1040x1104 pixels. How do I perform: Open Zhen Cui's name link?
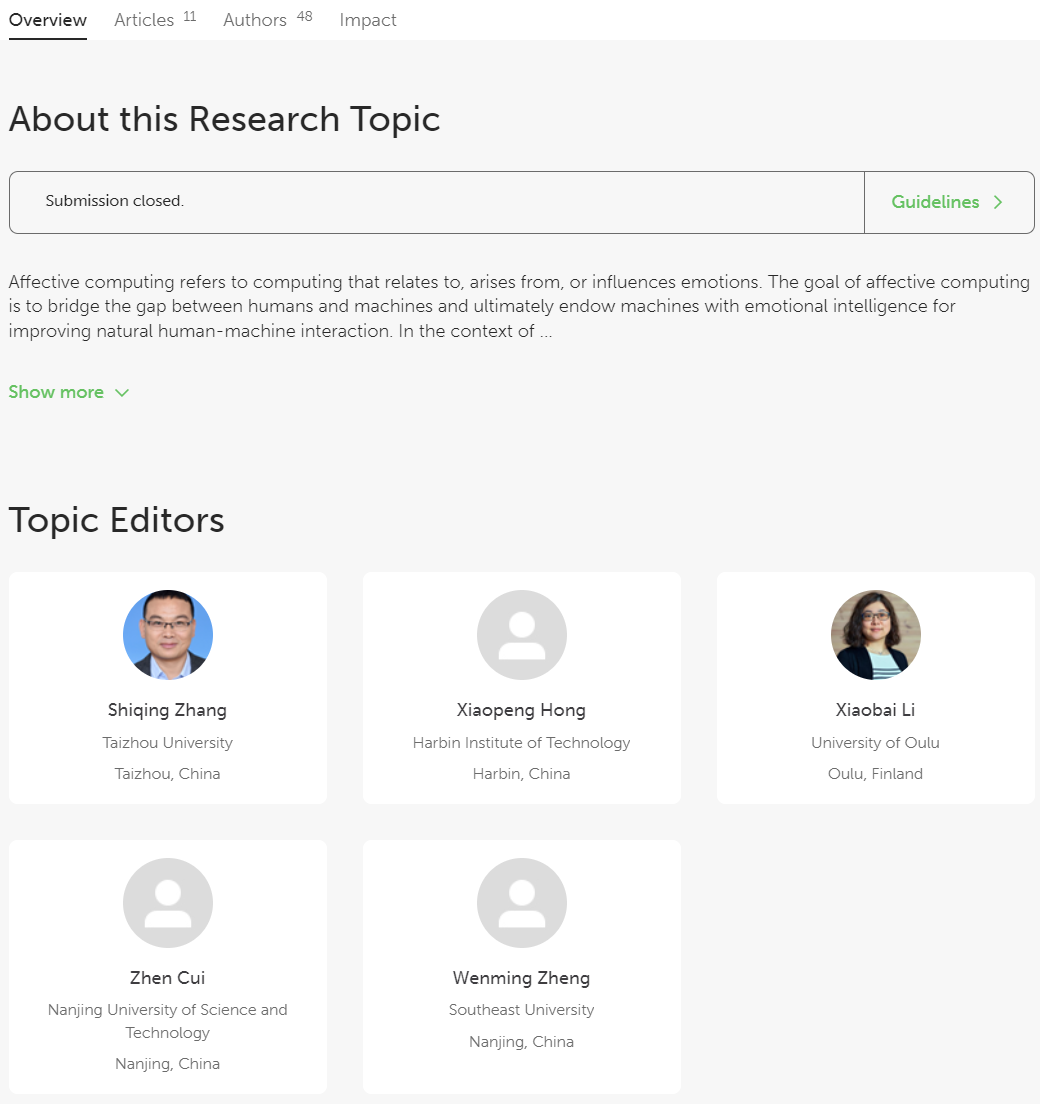coord(168,978)
